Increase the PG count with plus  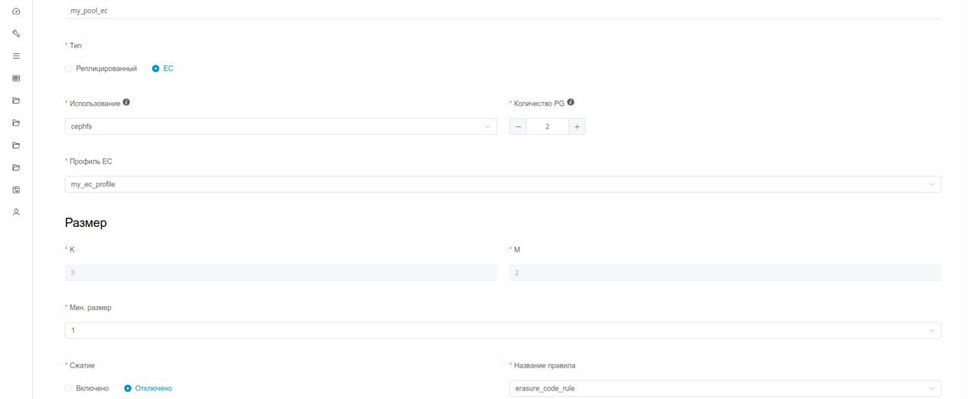click(576, 127)
